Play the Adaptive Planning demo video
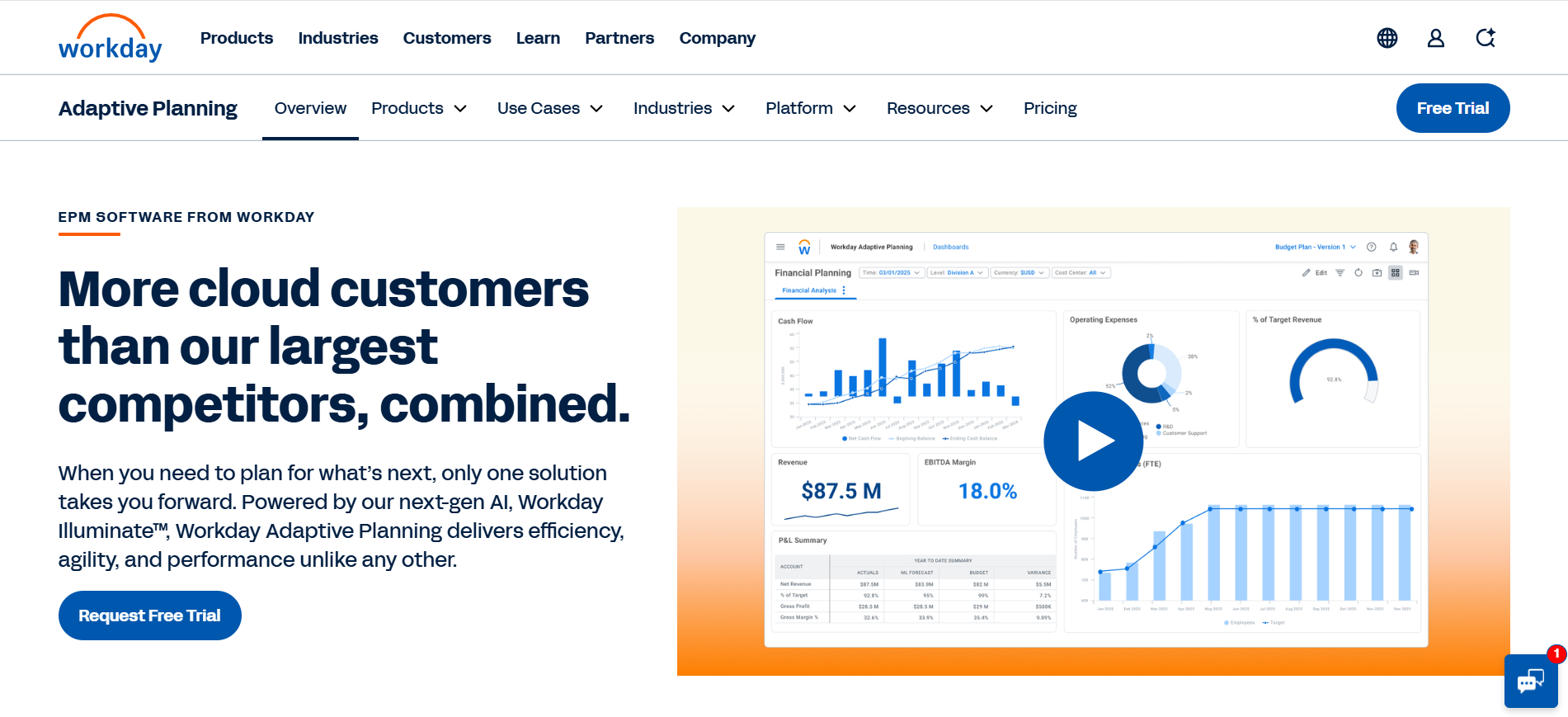The width and height of the screenshot is (1568, 717). point(1093,441)
